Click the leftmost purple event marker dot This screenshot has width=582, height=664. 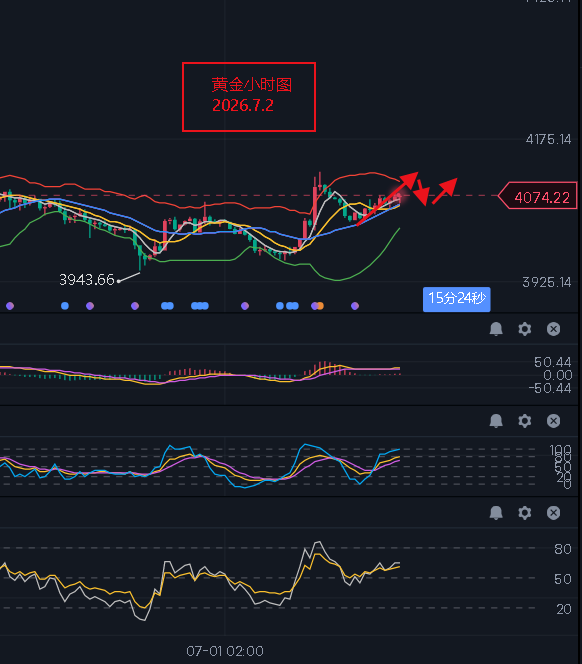pos(10,306)
